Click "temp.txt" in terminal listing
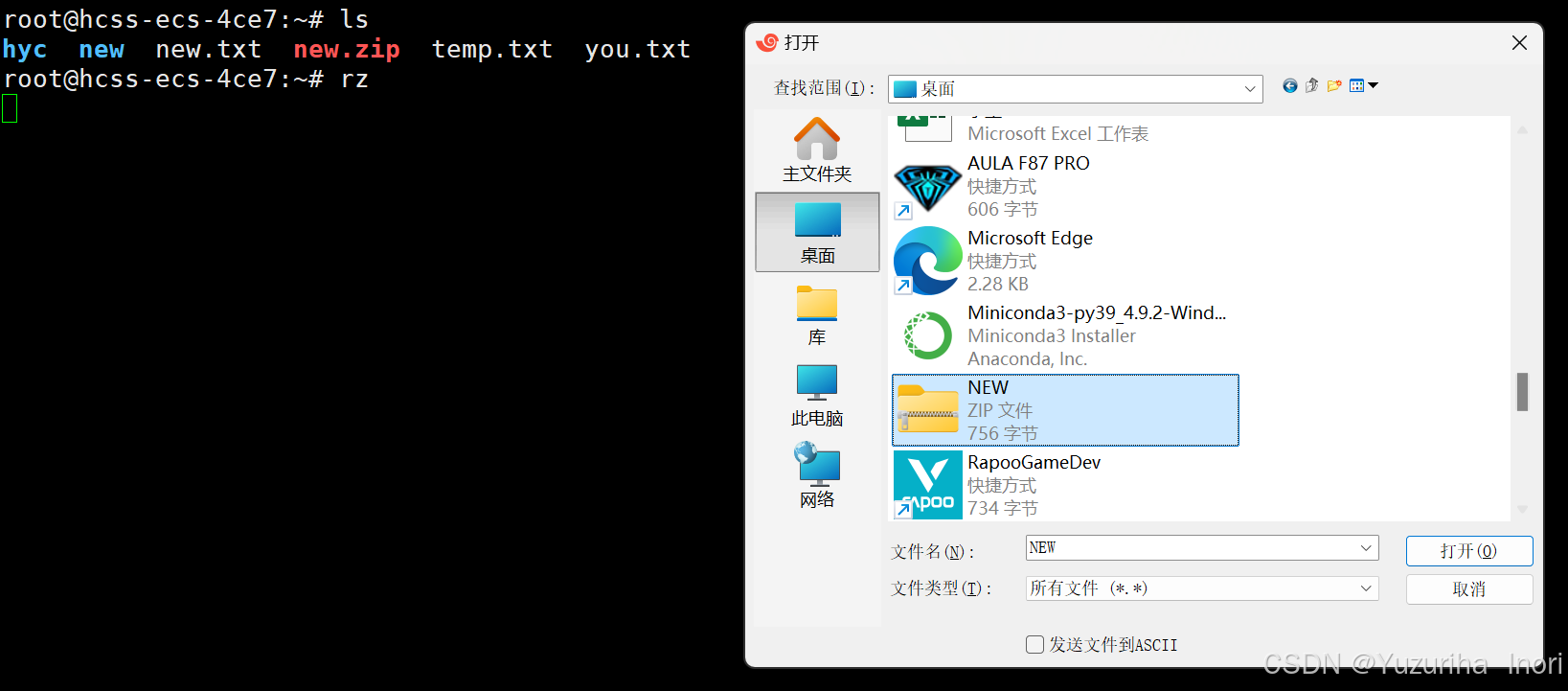1568x691 pixels. 492,49
